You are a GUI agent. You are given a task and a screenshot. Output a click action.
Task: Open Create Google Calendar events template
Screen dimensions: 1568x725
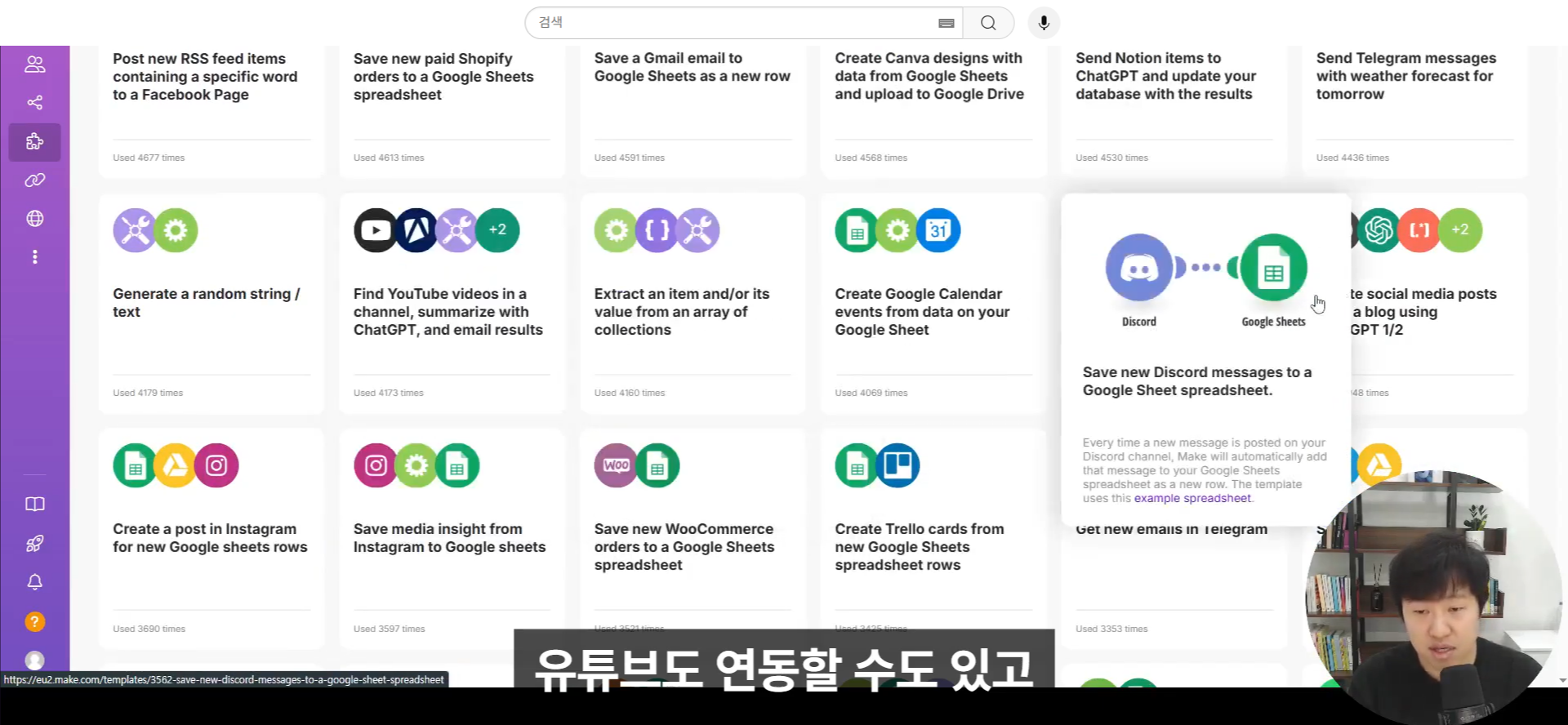click(922, 312)
